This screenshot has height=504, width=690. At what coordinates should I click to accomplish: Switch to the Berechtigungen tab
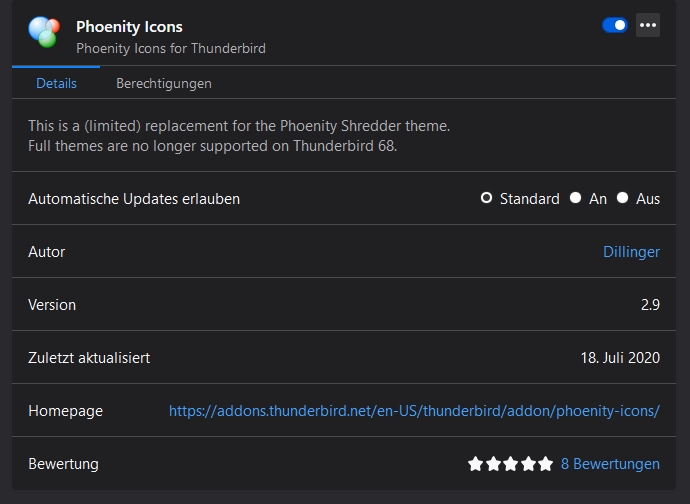(164, 83)
